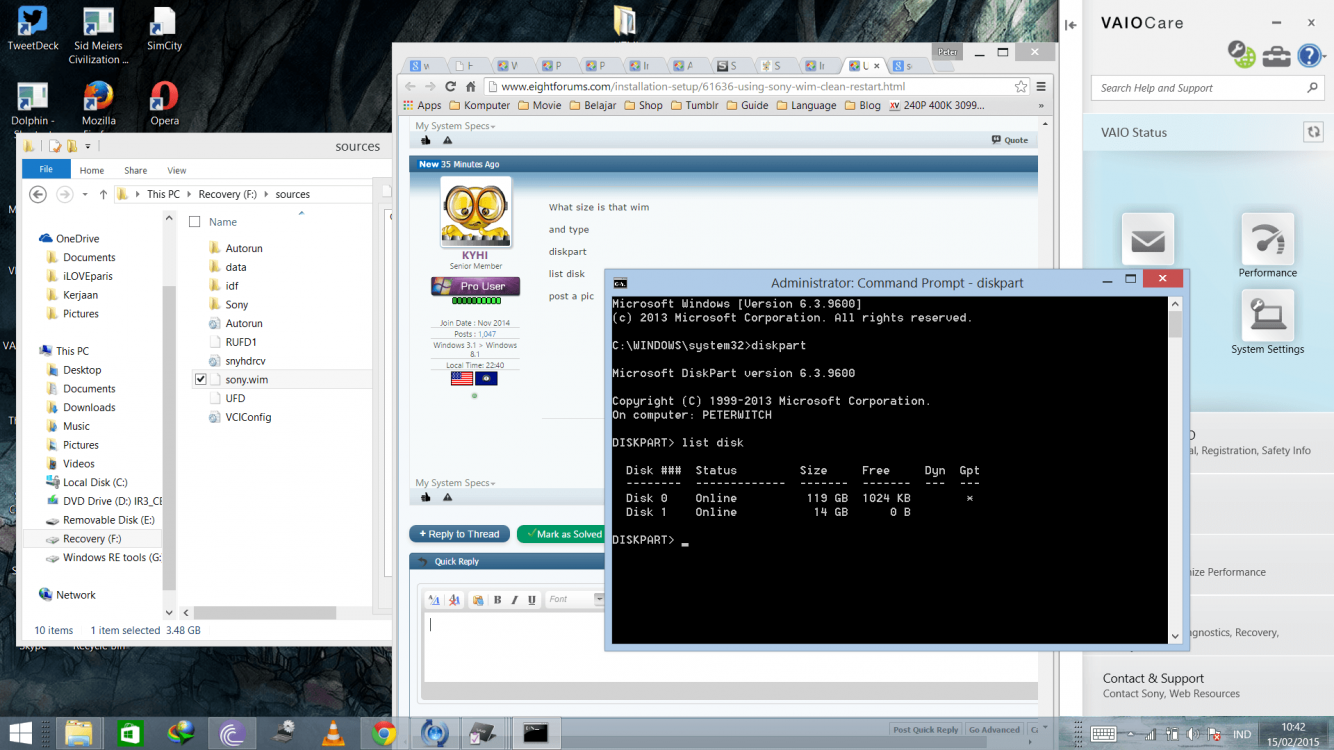Select Network in navigation pane
Image resolution: width=1334 pixels, height=750 pixels.
coord(76,595)
